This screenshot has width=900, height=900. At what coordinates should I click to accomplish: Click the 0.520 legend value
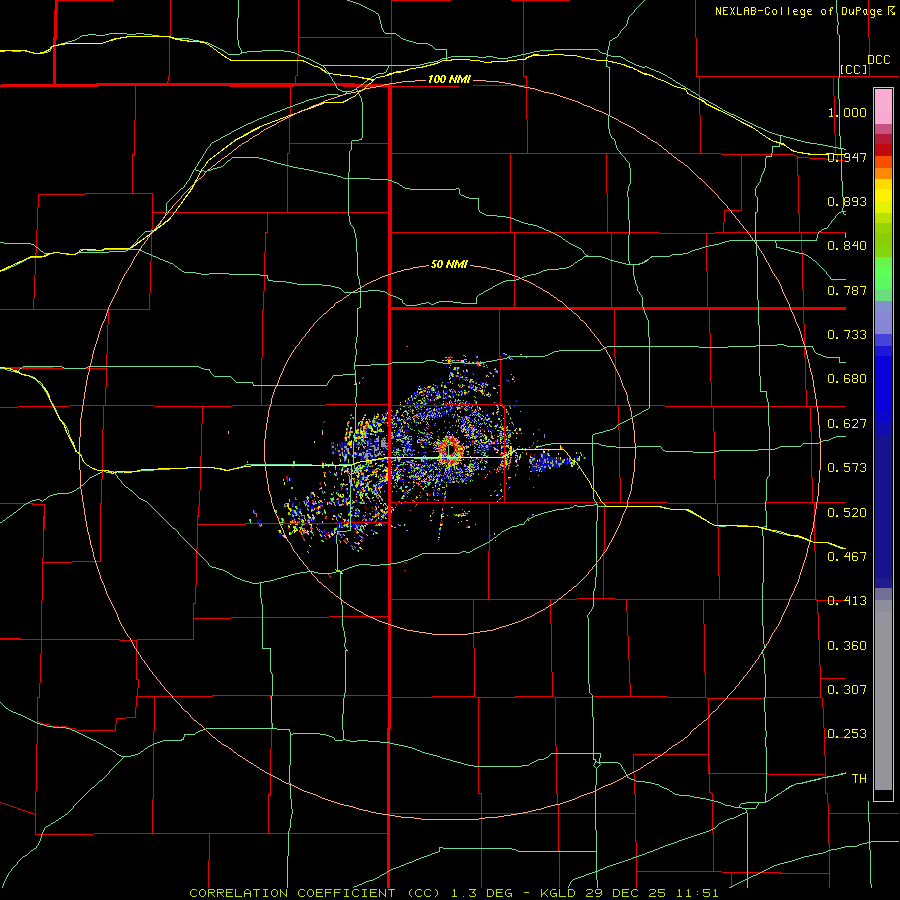[x=847, y=513]
